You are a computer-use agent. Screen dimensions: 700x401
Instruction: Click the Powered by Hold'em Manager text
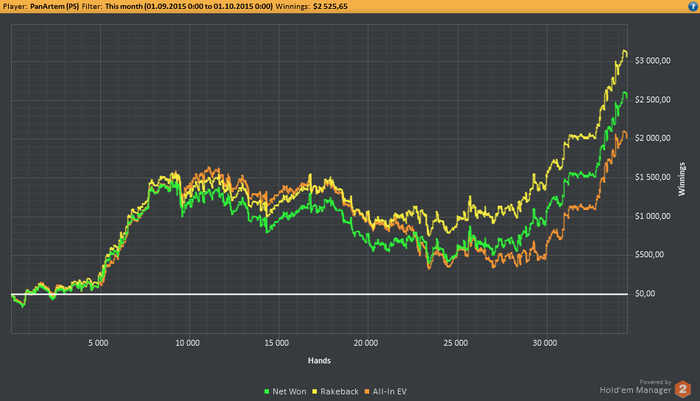coord(635,387)
